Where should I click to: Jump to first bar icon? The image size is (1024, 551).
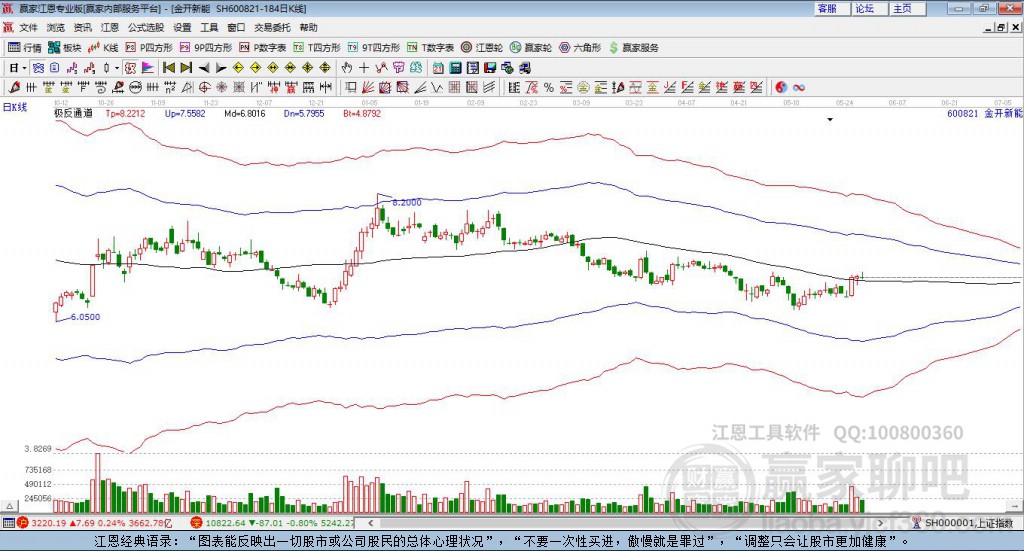[x=169, y=68]
